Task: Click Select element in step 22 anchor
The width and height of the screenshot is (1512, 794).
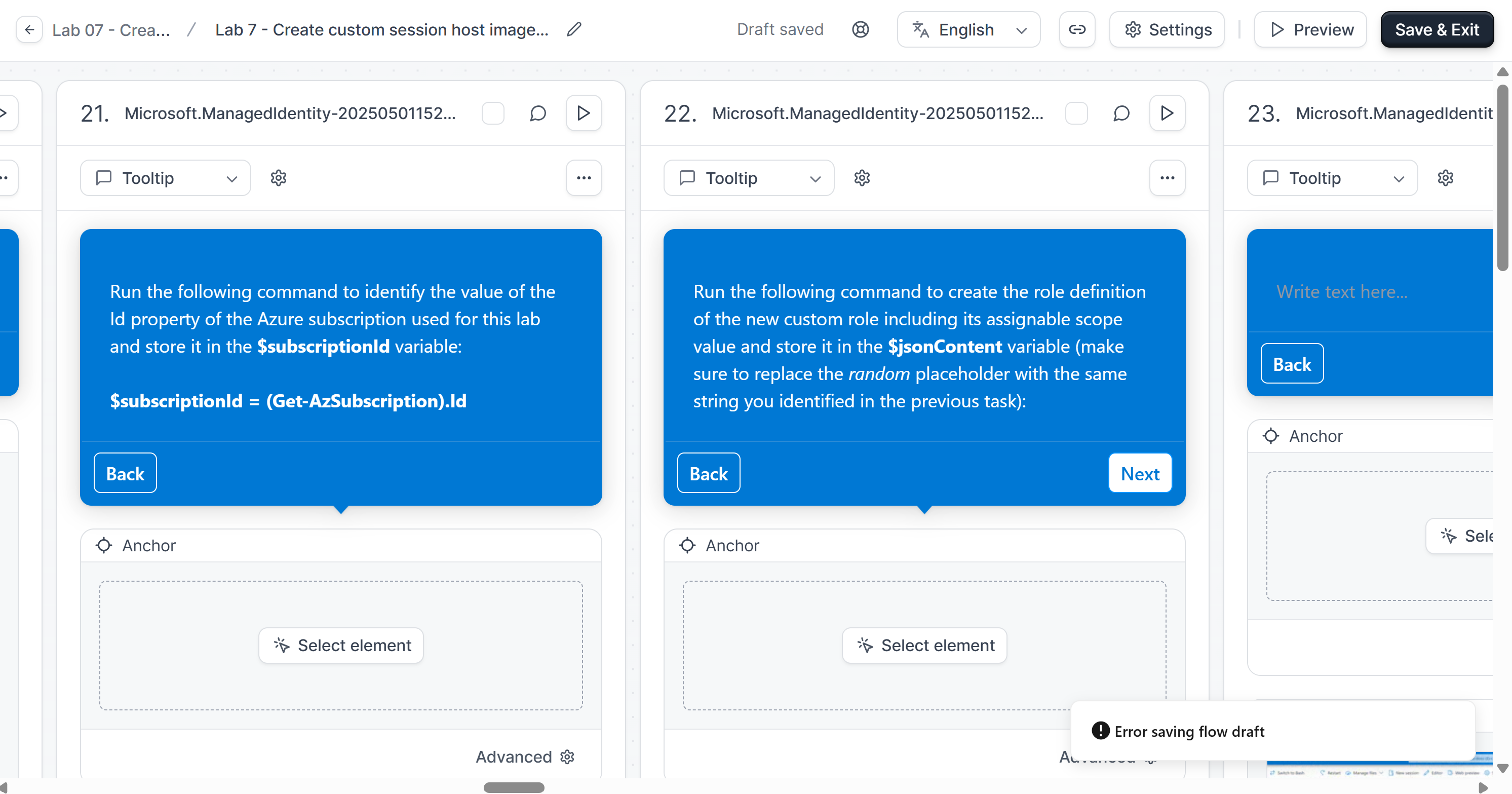Action: coord(924,646)
